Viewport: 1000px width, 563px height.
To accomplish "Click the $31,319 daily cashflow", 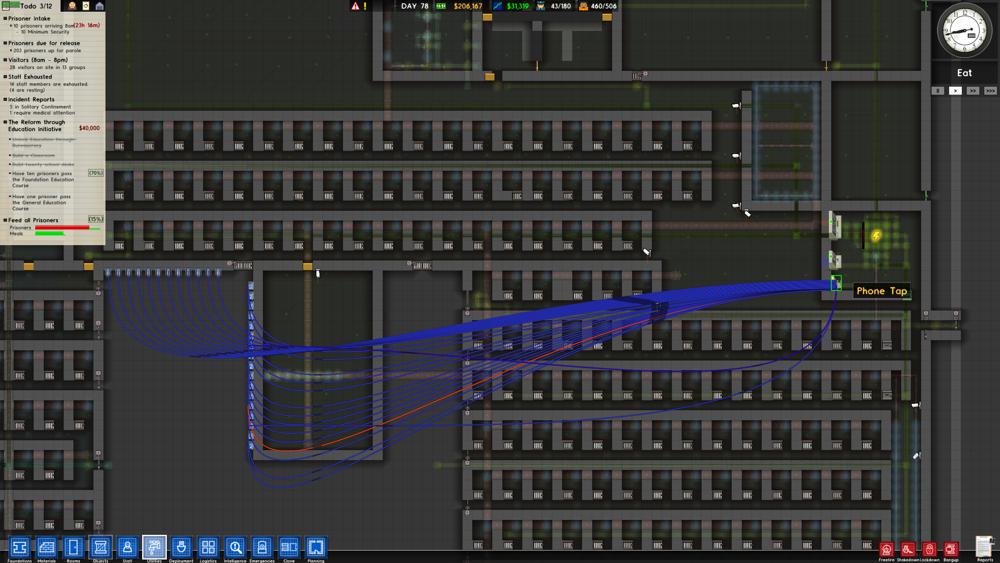I will 517,6.
